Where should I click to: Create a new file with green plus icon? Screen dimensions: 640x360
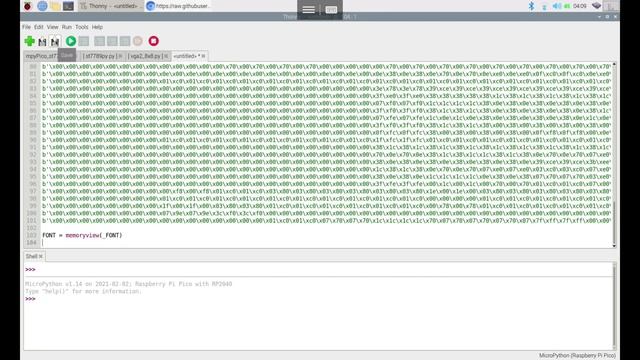(29, 41)
